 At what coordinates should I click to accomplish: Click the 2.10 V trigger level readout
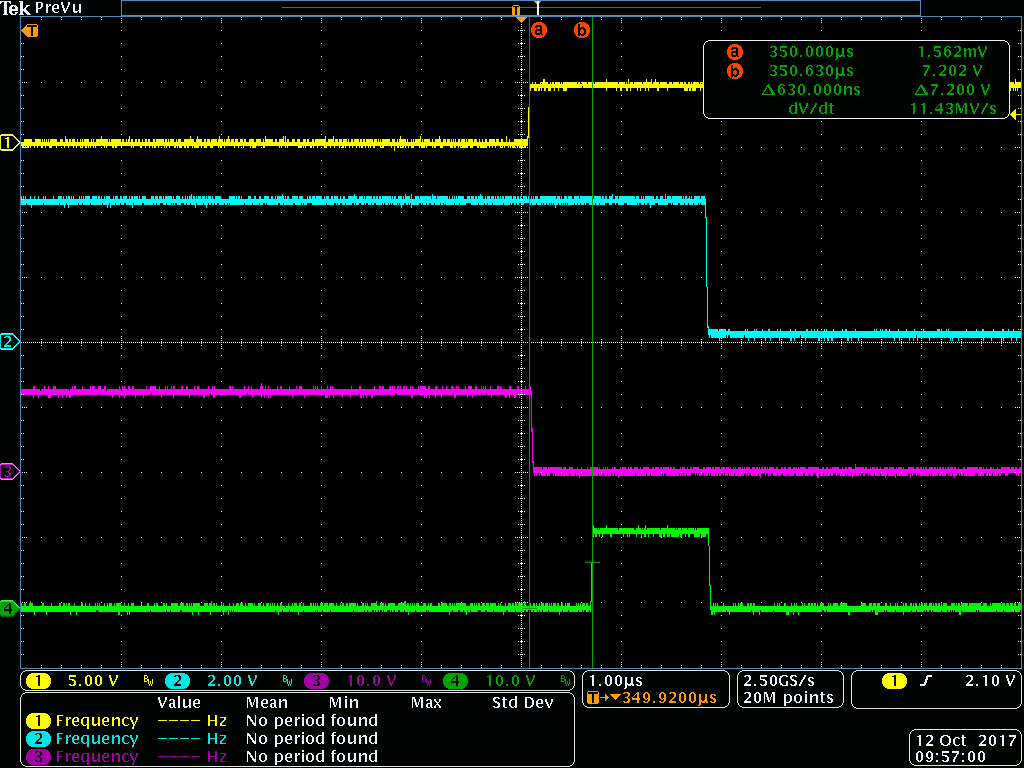coord(989,681)
